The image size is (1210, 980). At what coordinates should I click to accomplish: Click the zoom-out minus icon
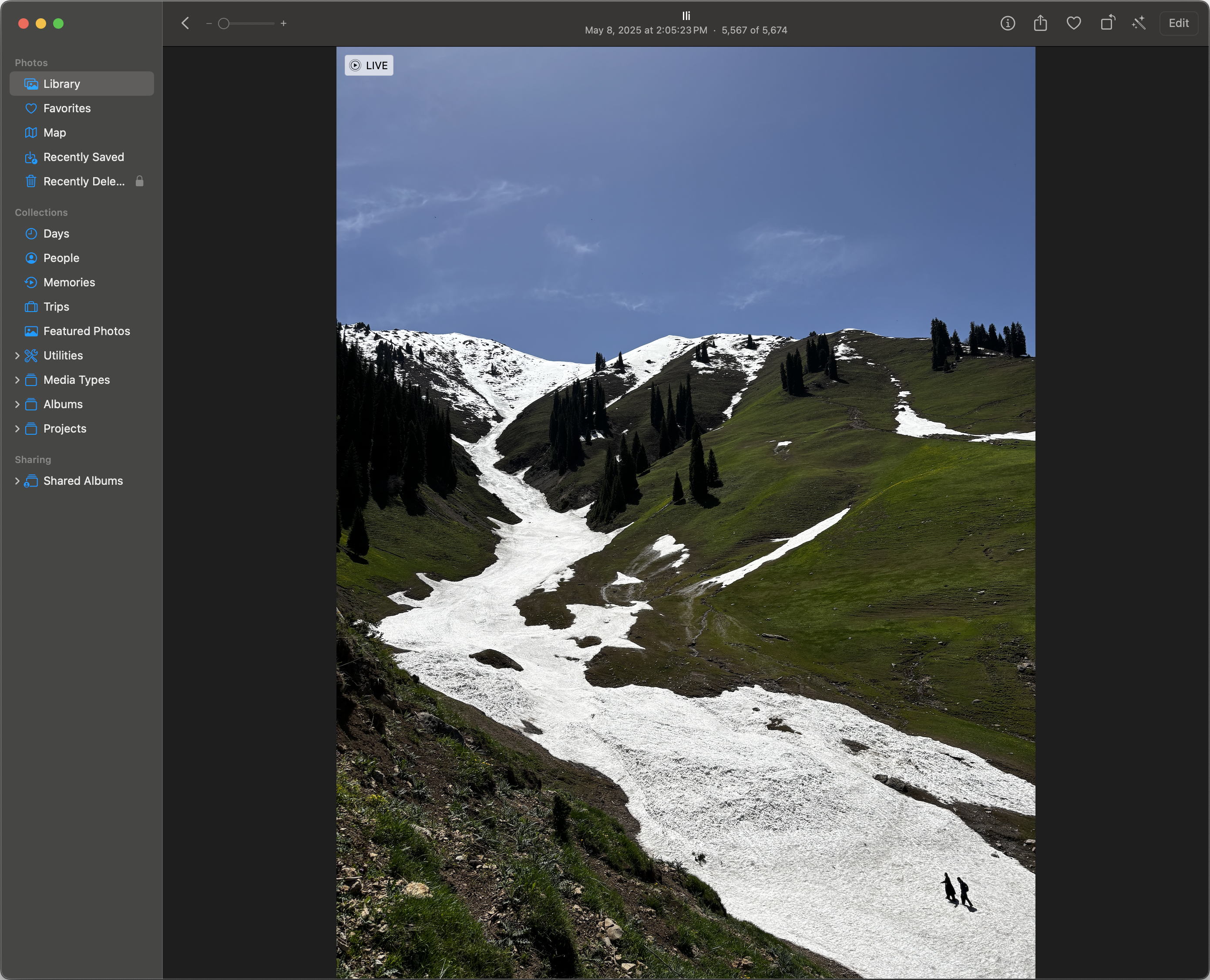(209, 23)
